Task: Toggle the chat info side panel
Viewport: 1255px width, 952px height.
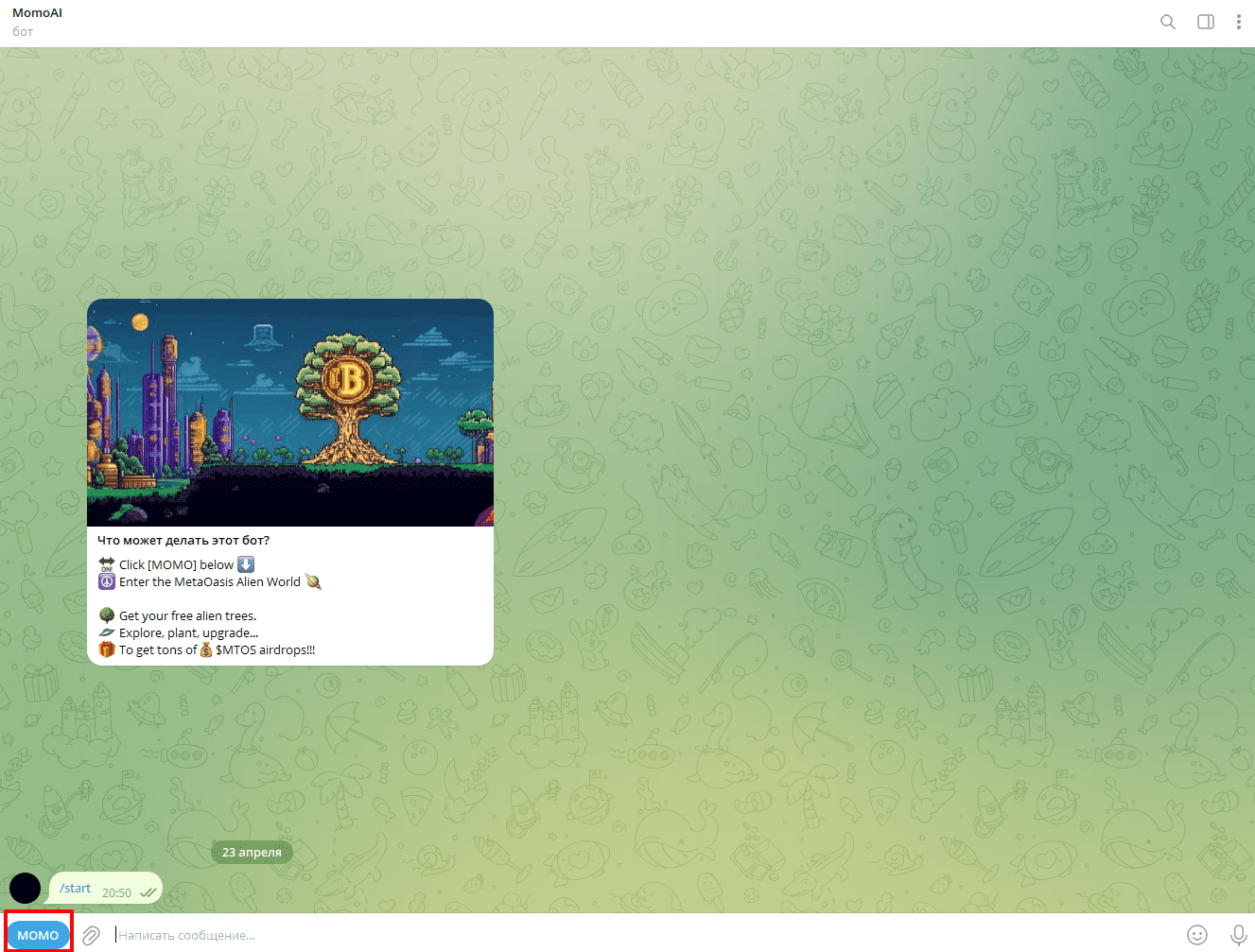Action: [1206, 22]
